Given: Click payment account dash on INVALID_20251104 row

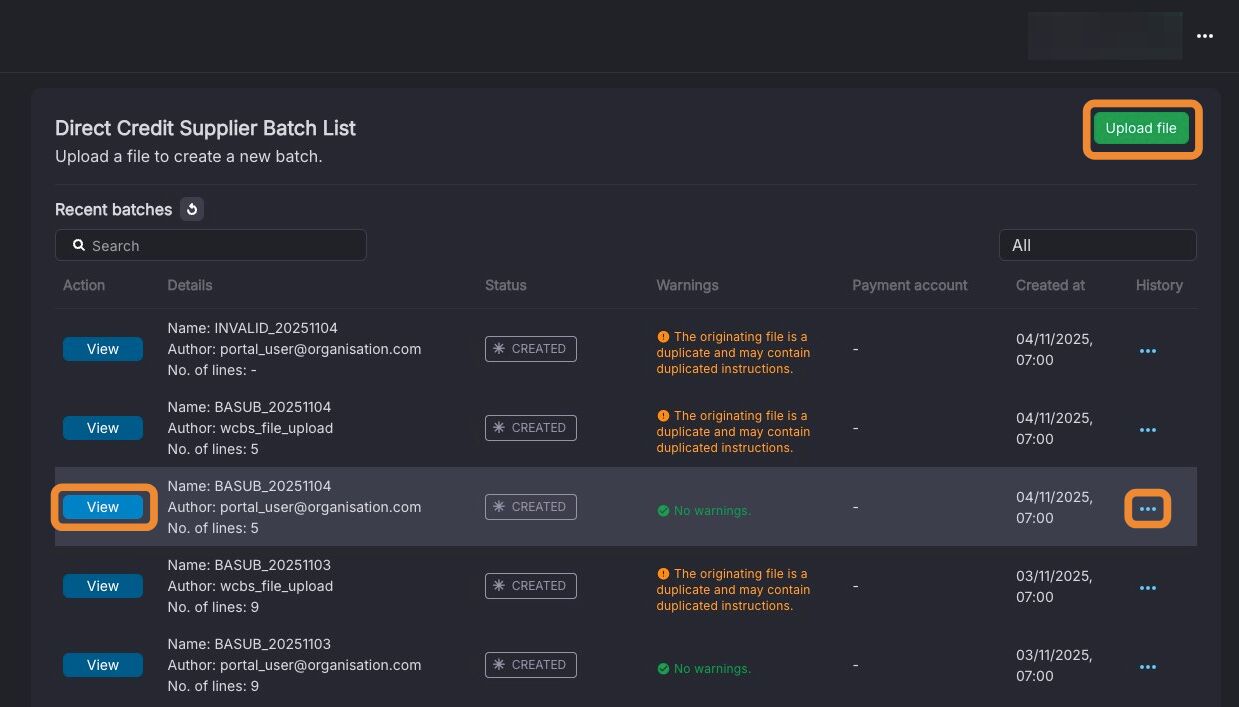Looking at the screenshot, I should pyautogui.click(x=855, y=349).
